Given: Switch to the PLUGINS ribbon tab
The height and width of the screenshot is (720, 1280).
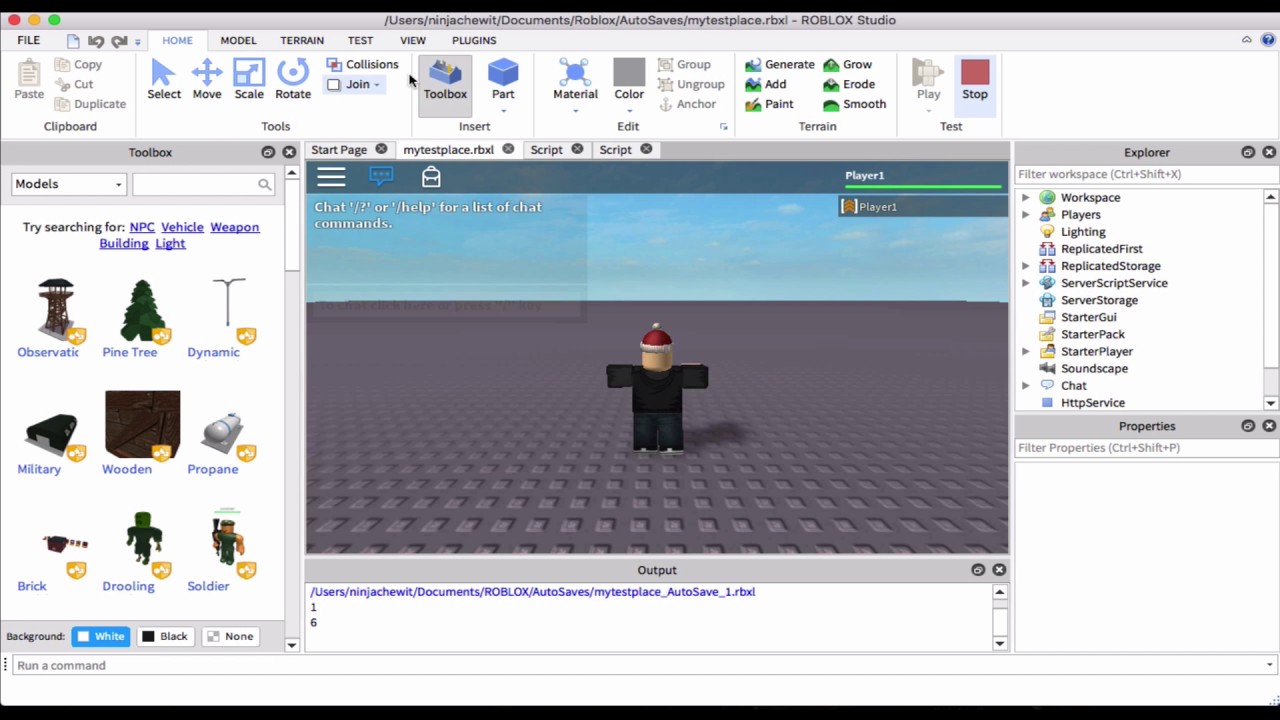Looking at the screenshot, I should coord(474,41).
